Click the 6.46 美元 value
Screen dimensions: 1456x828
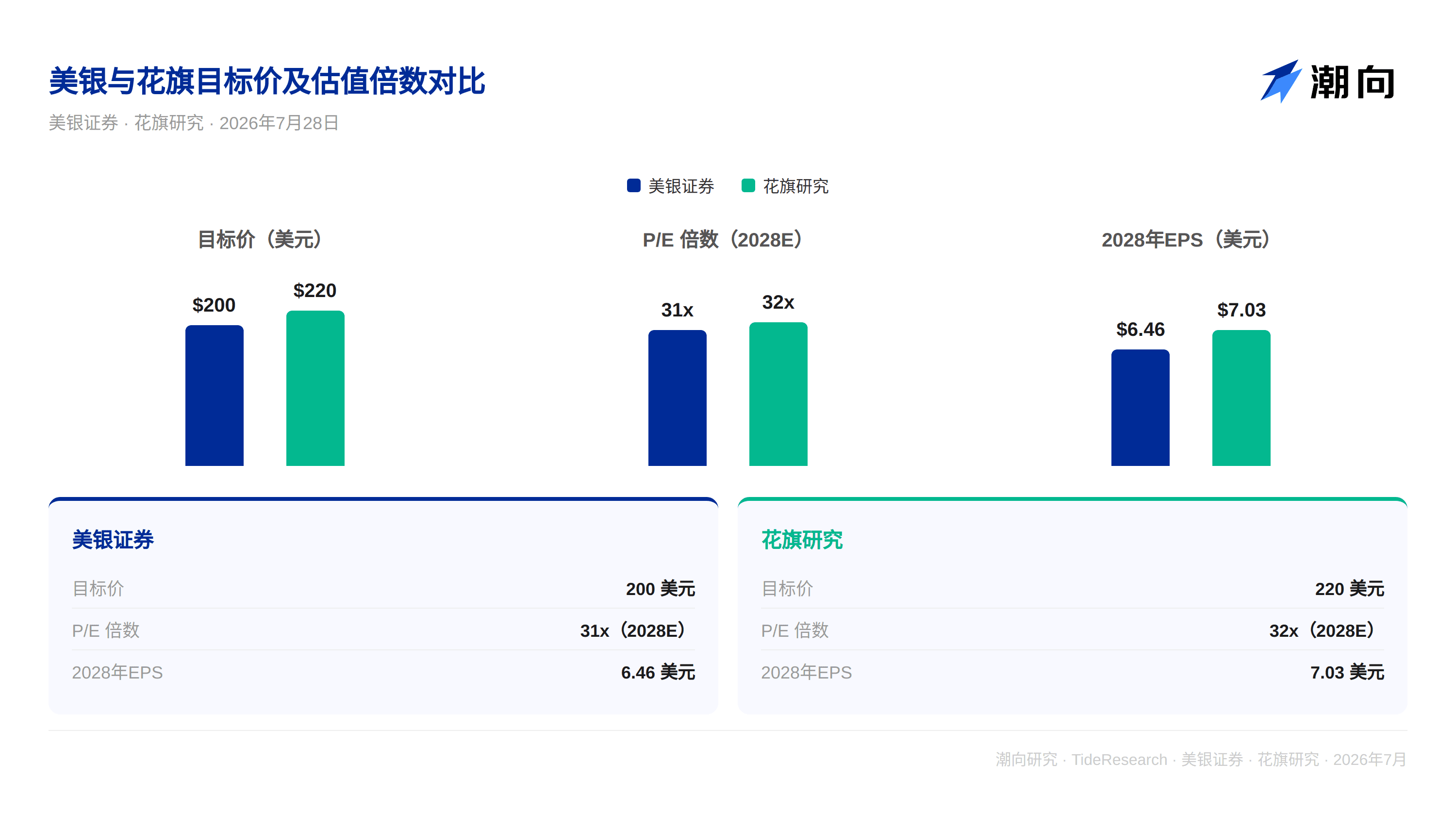658,672
